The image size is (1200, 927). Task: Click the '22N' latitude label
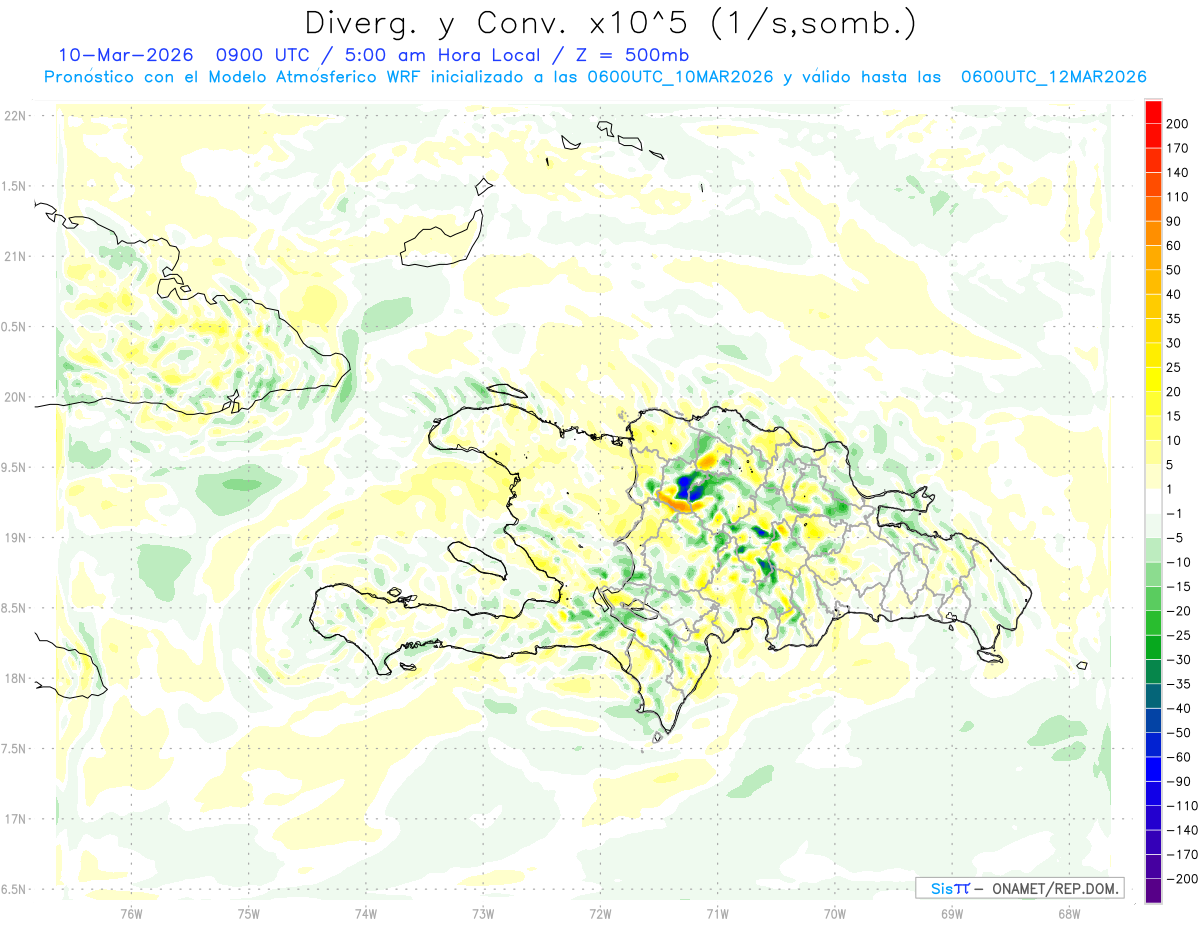pos(15,116)
